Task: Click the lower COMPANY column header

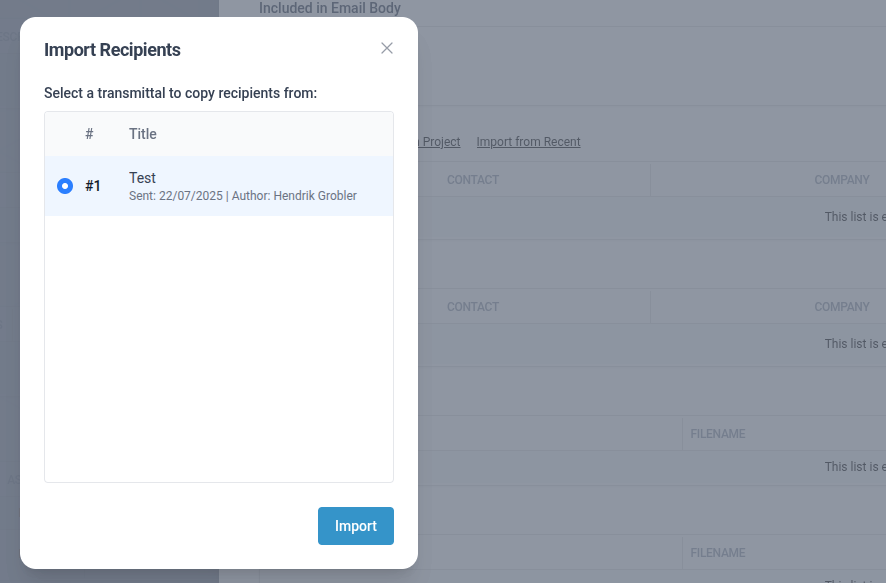Action: (841, 307)
